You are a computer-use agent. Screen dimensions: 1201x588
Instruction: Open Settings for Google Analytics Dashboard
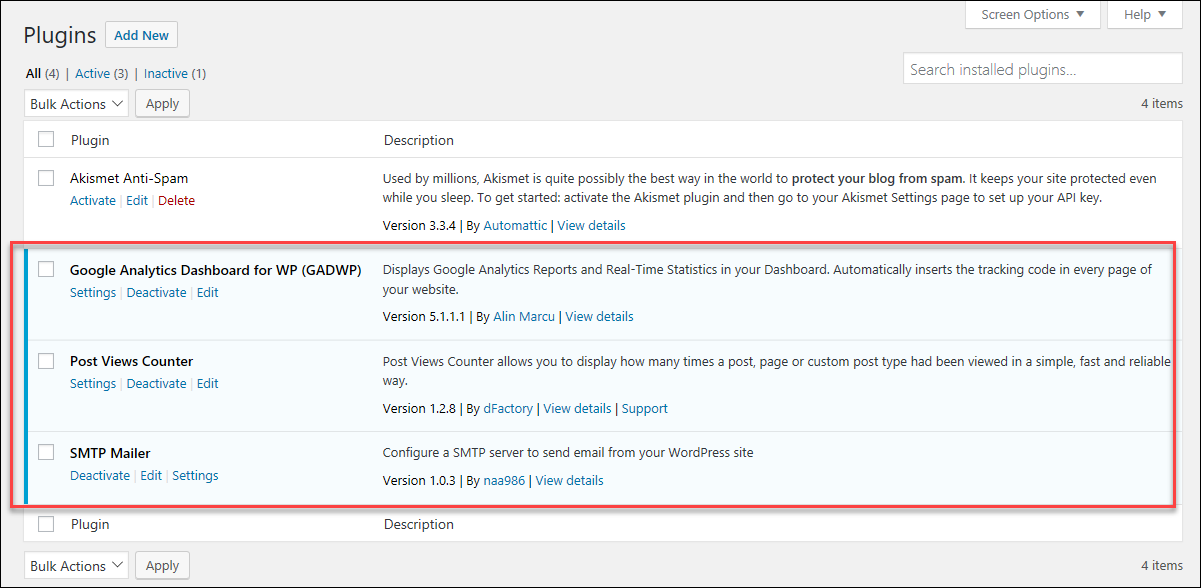[93, 292]
